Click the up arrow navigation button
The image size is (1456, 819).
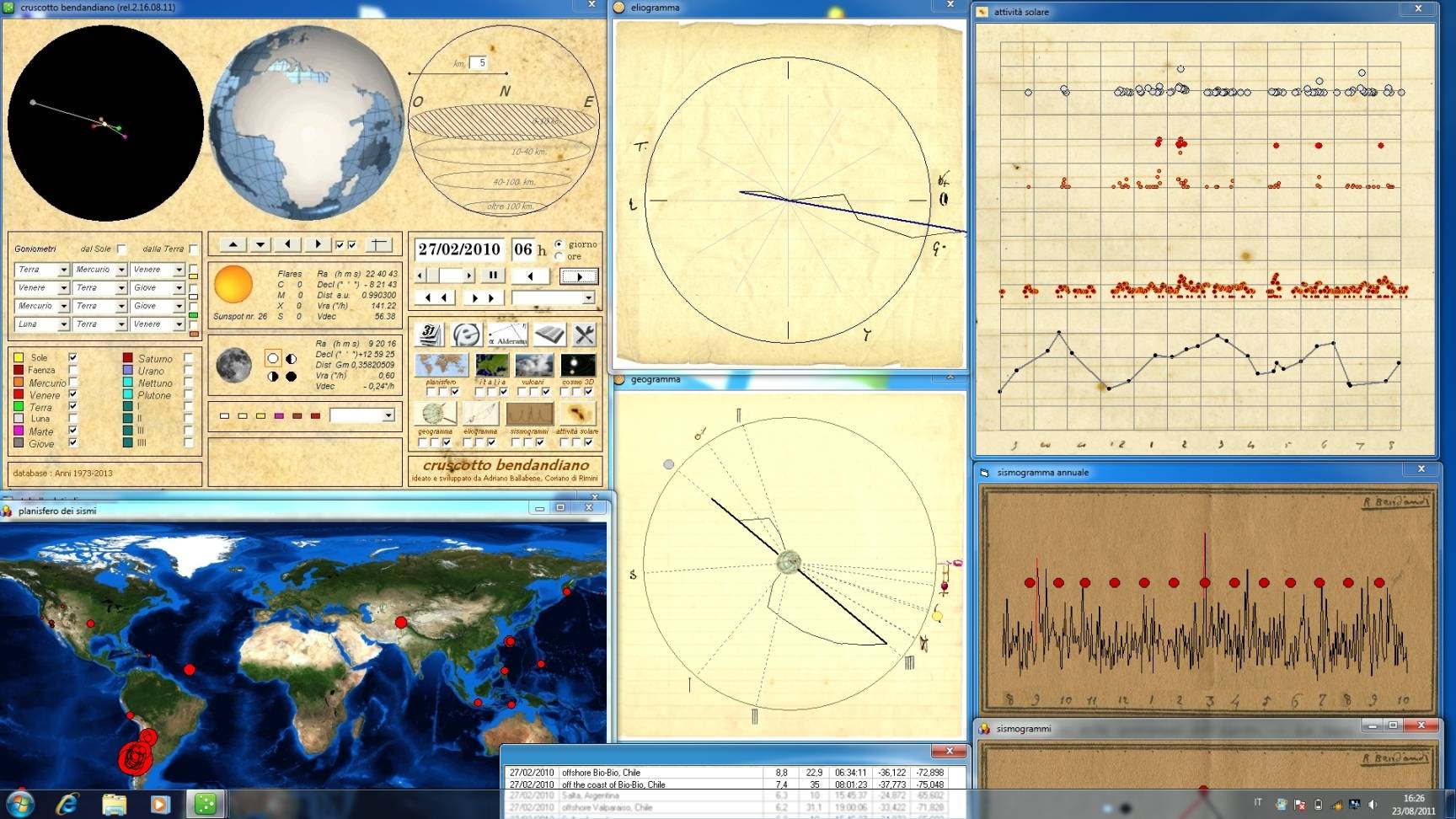click(x=233, y=244)
